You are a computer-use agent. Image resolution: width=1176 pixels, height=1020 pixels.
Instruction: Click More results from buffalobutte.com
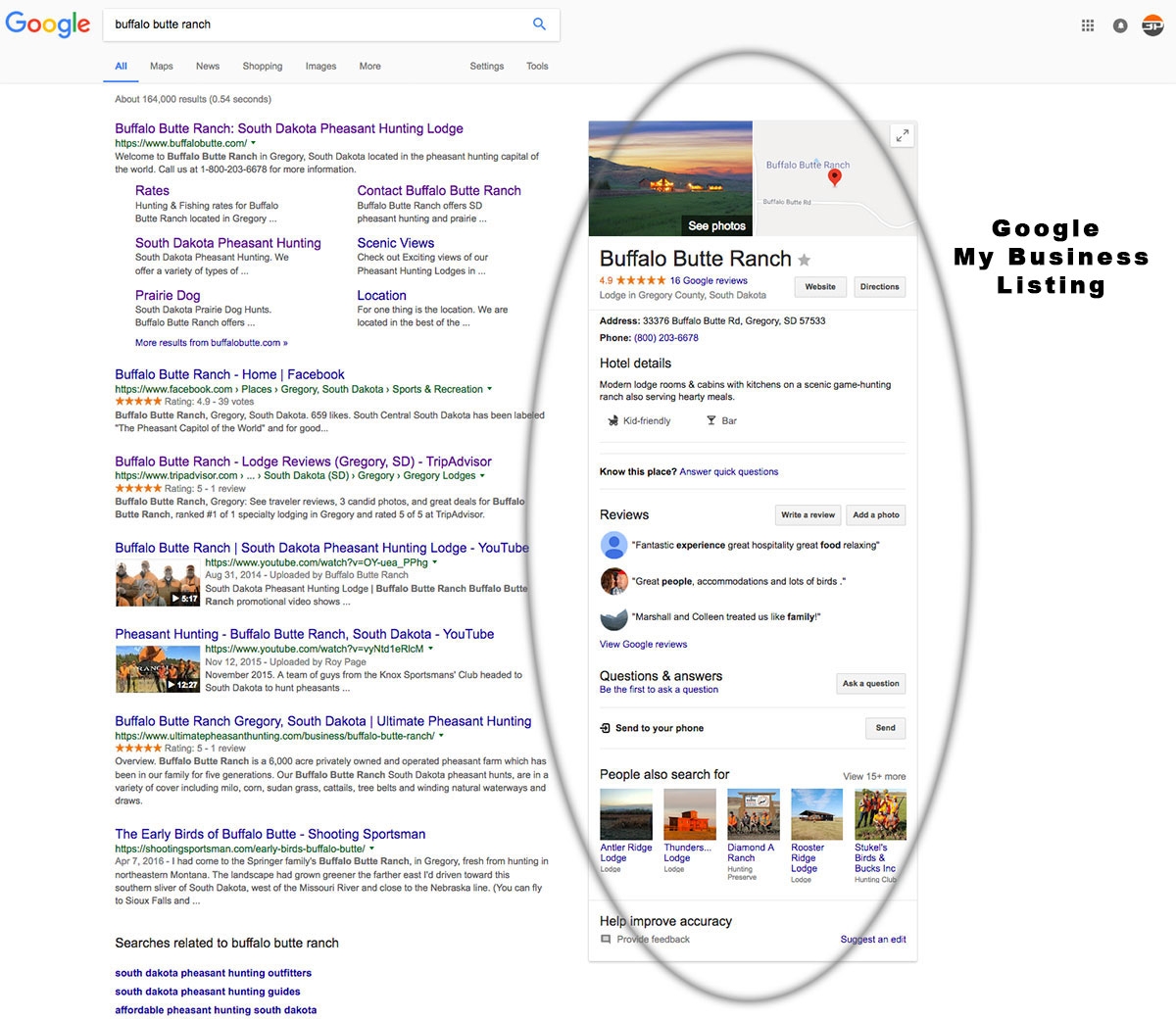[x=212, y=343]
